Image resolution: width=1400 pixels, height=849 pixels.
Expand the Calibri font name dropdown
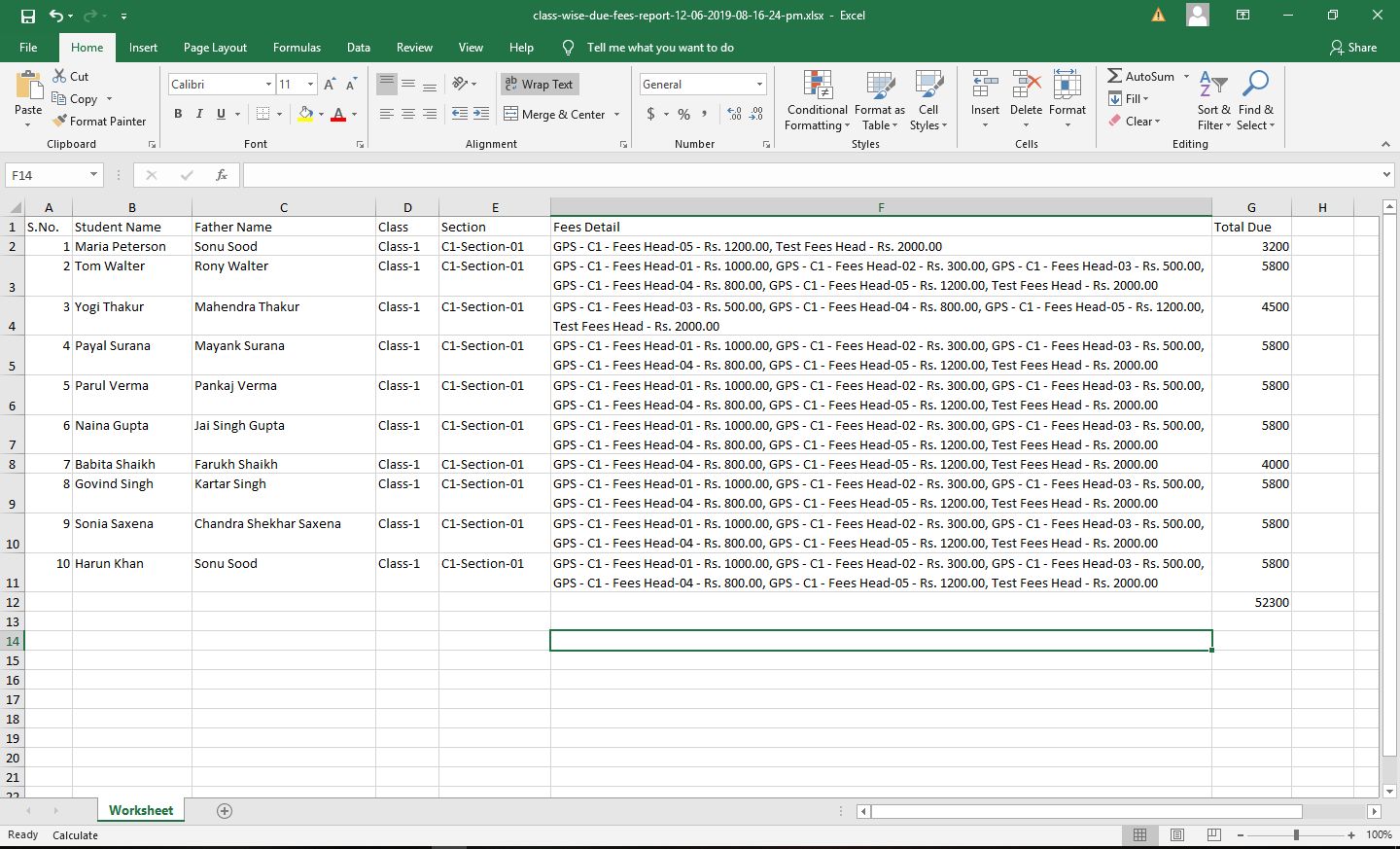point(268,85)
